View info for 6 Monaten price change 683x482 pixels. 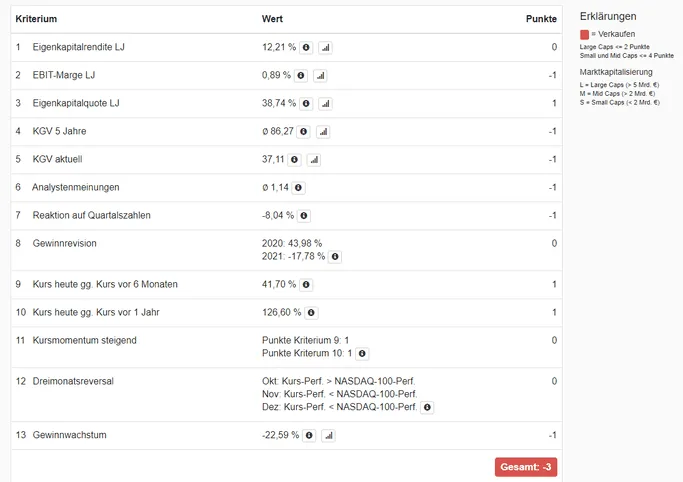click(306, 284)
